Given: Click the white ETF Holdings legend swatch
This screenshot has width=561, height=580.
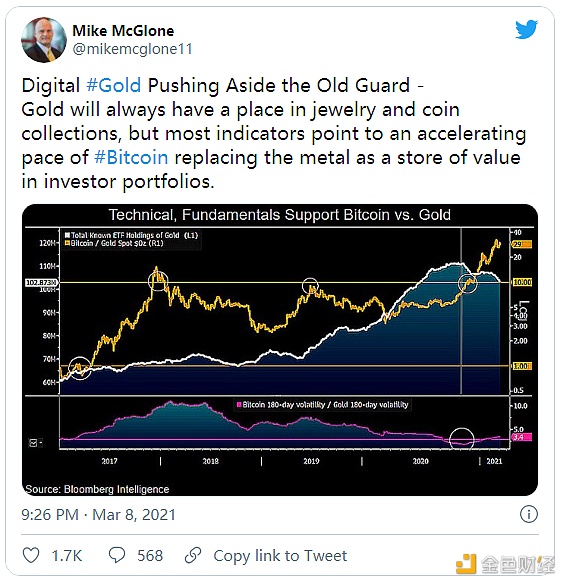Looking at the screenshot, I should point(67,235).
